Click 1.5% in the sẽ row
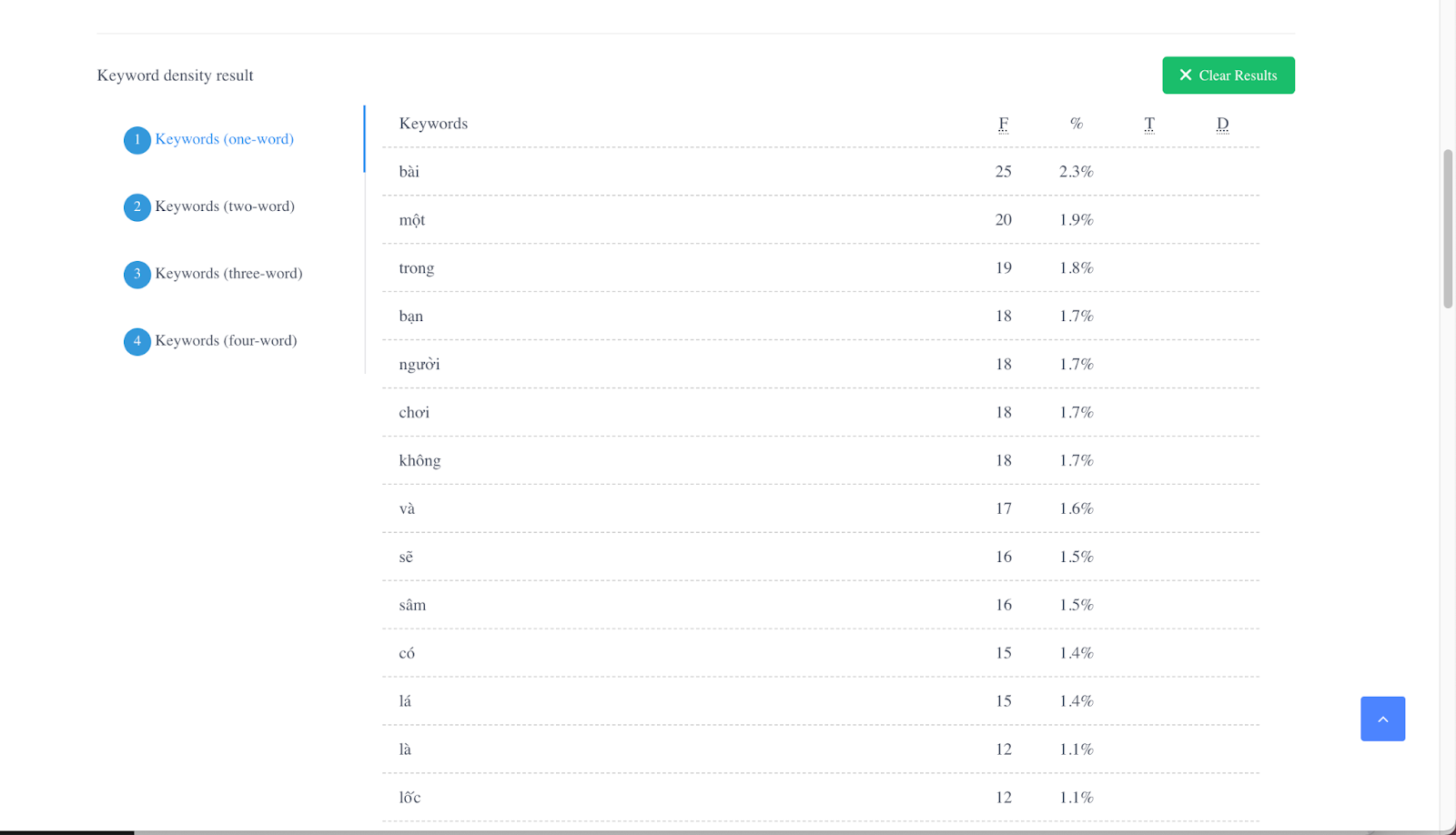The width and height of the screenshot is (1456, 835). tap(1076, 557)
